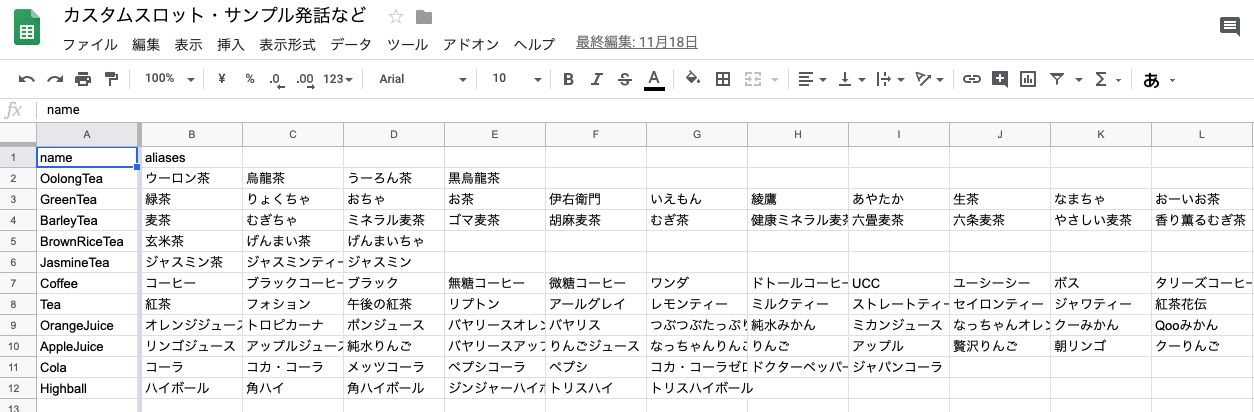Select the げんまいちゃ cell
Image resolution: width=1254 pixels, height=412 pixels.
393,241
